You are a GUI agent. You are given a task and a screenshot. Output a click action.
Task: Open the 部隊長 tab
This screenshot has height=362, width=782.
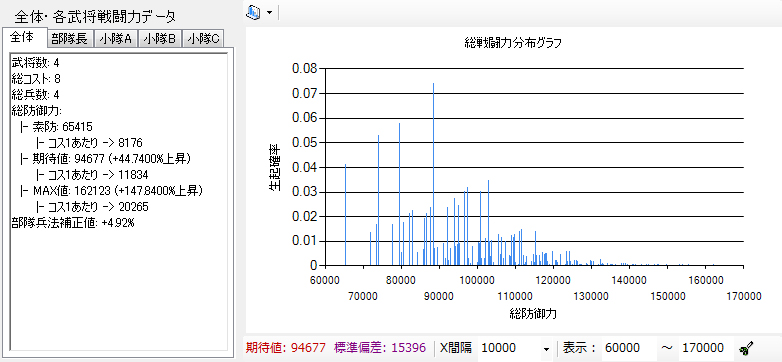pyautogui.click(x=70, y=39)
